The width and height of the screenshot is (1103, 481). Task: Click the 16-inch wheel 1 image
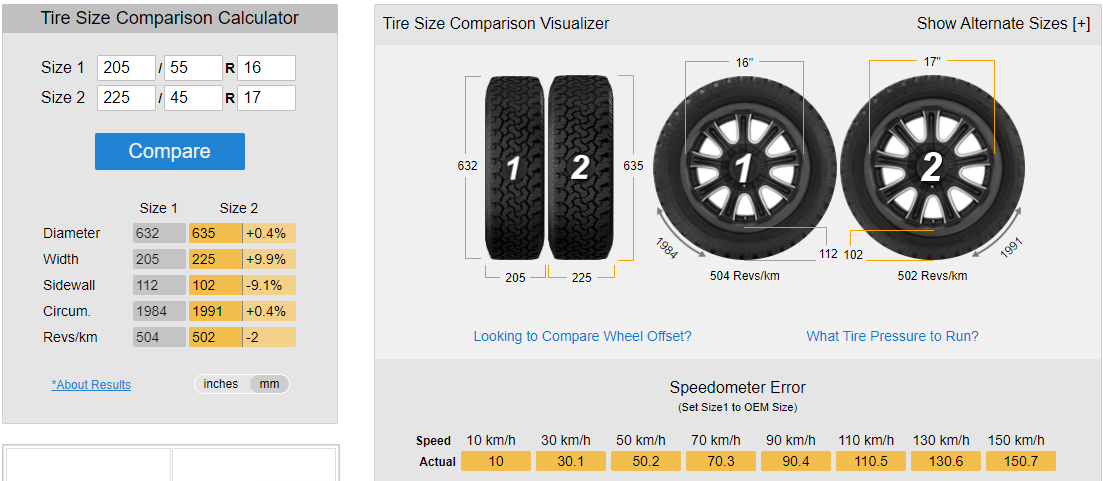point(744,168)
